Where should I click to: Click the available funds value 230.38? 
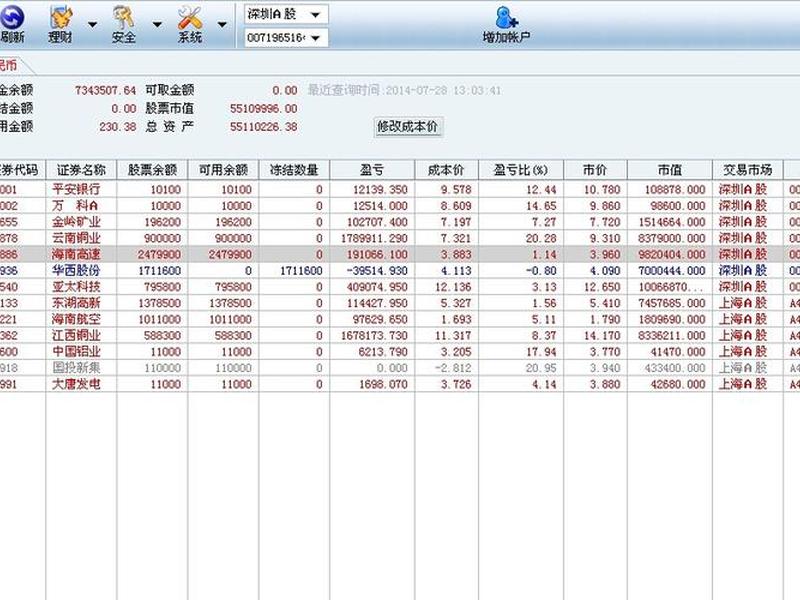point(118,127)
